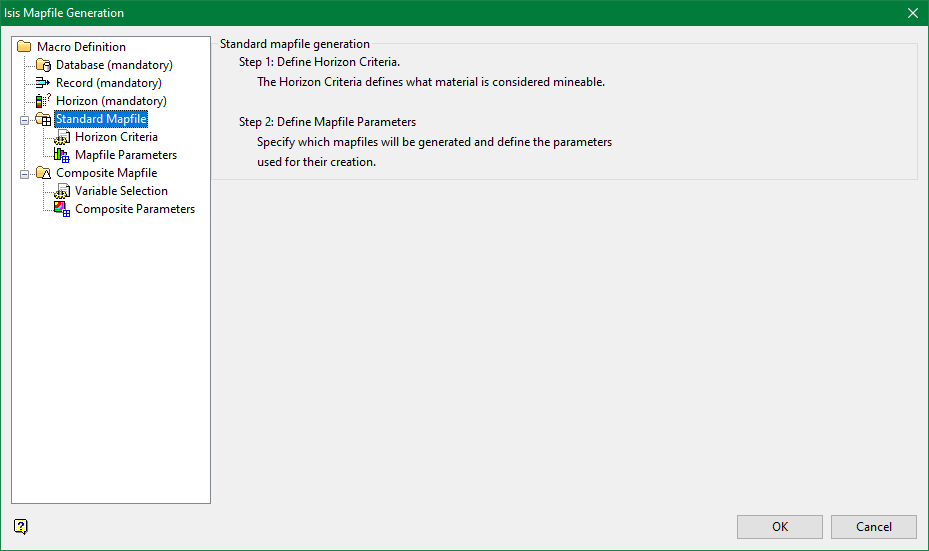The width and height of the screenshot is (929, 551).
Task: Click the Composite Mapfile folder icon
Action: 43,173
